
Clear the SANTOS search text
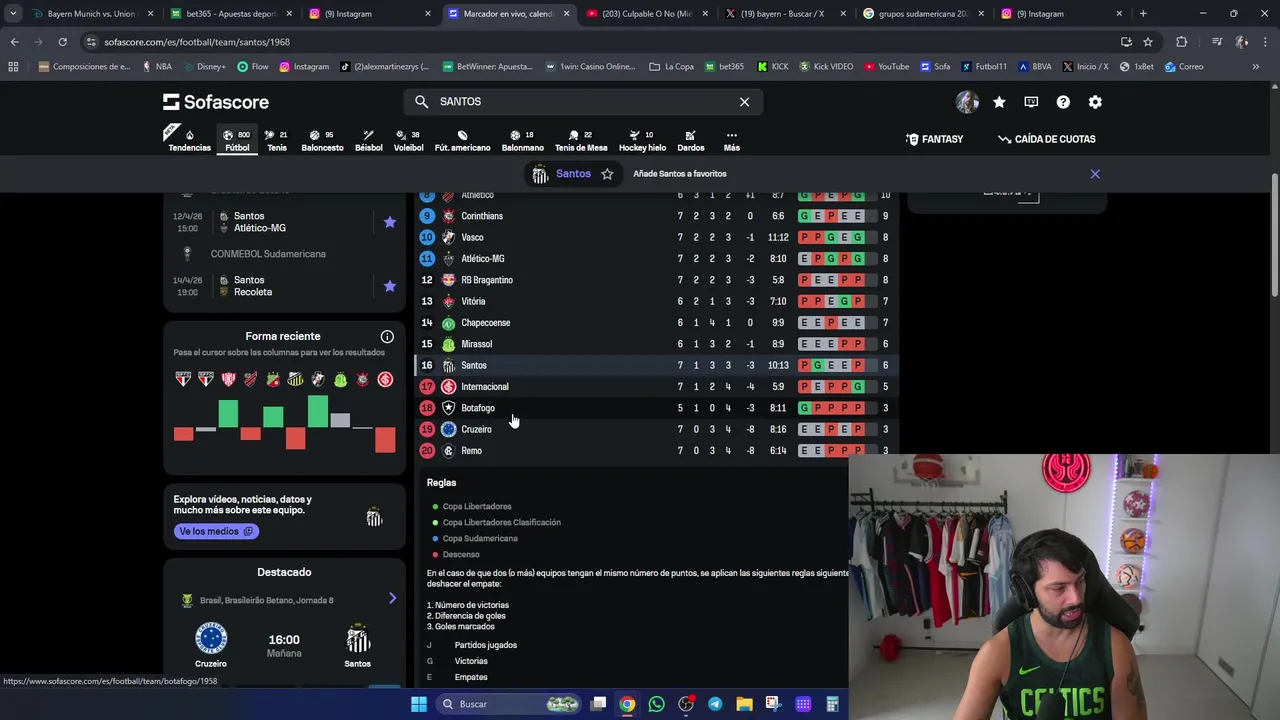tap(744, 102)
